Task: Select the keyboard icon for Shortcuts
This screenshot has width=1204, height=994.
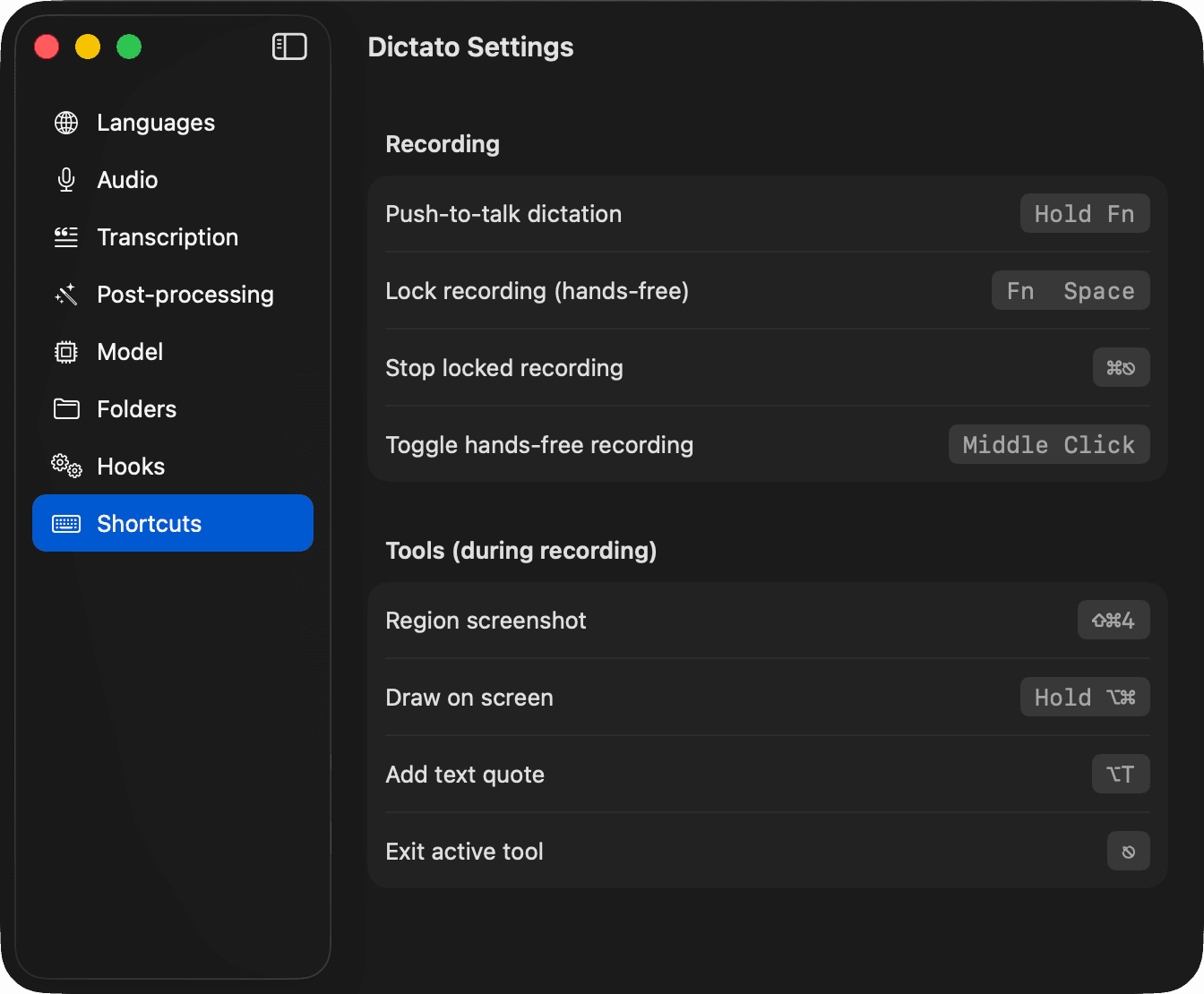Action: click(65, 523)
